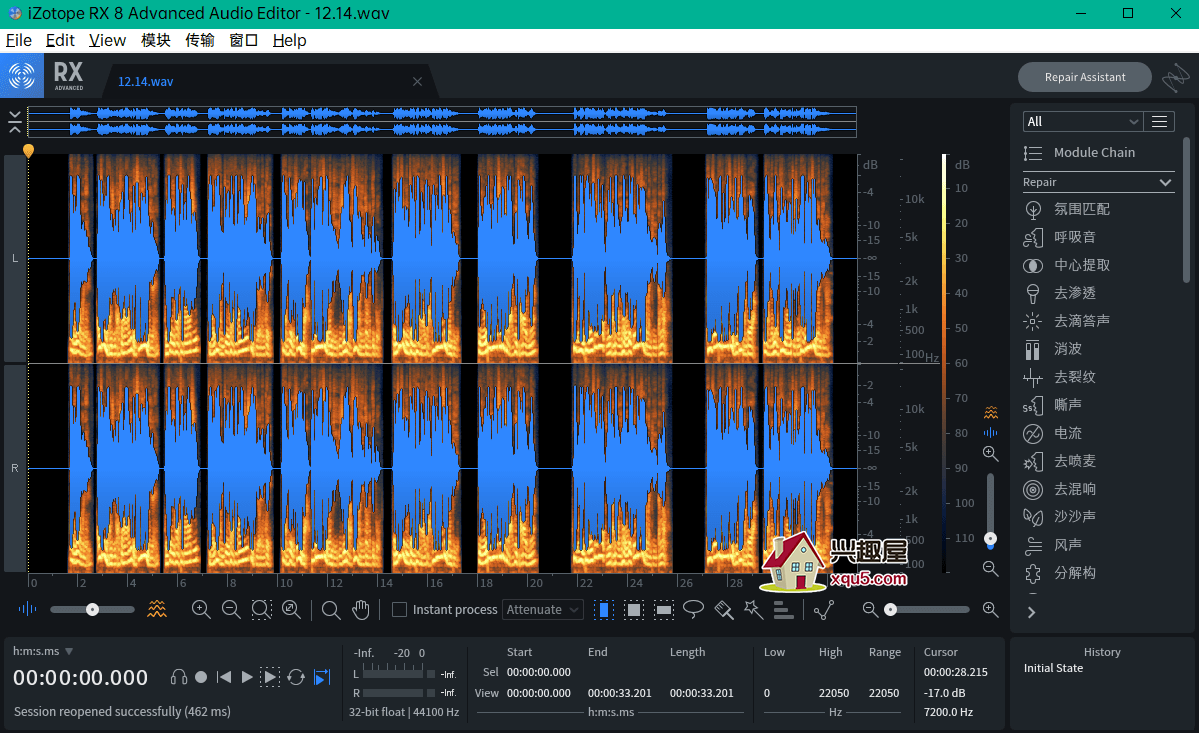Screen dimensions: 1199x733
Task: Select Initial State in History
Action: click(1053, 668)
